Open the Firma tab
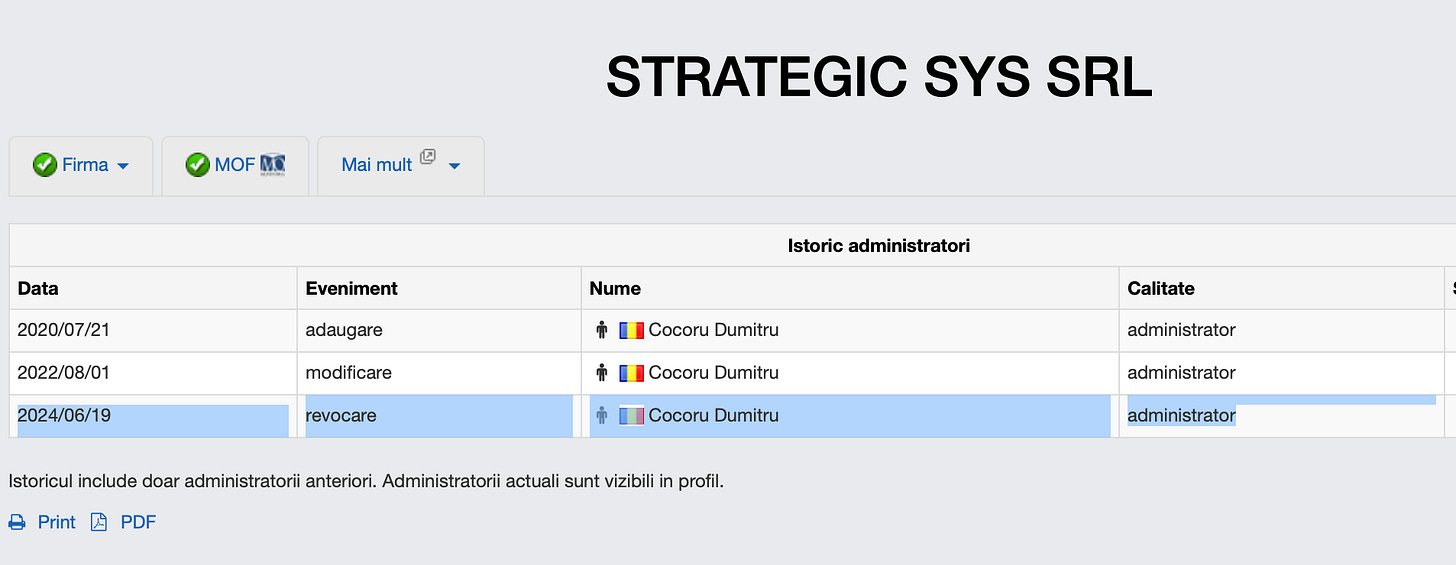Screen dimensions: 1456x565 pos(81,165)
